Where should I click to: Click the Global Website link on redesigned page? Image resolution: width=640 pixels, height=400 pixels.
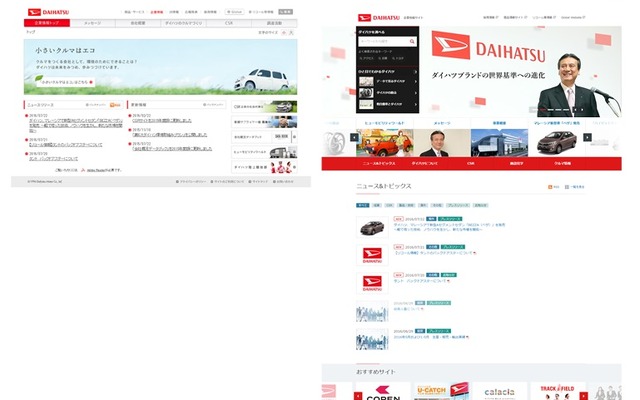pos(573,18)
